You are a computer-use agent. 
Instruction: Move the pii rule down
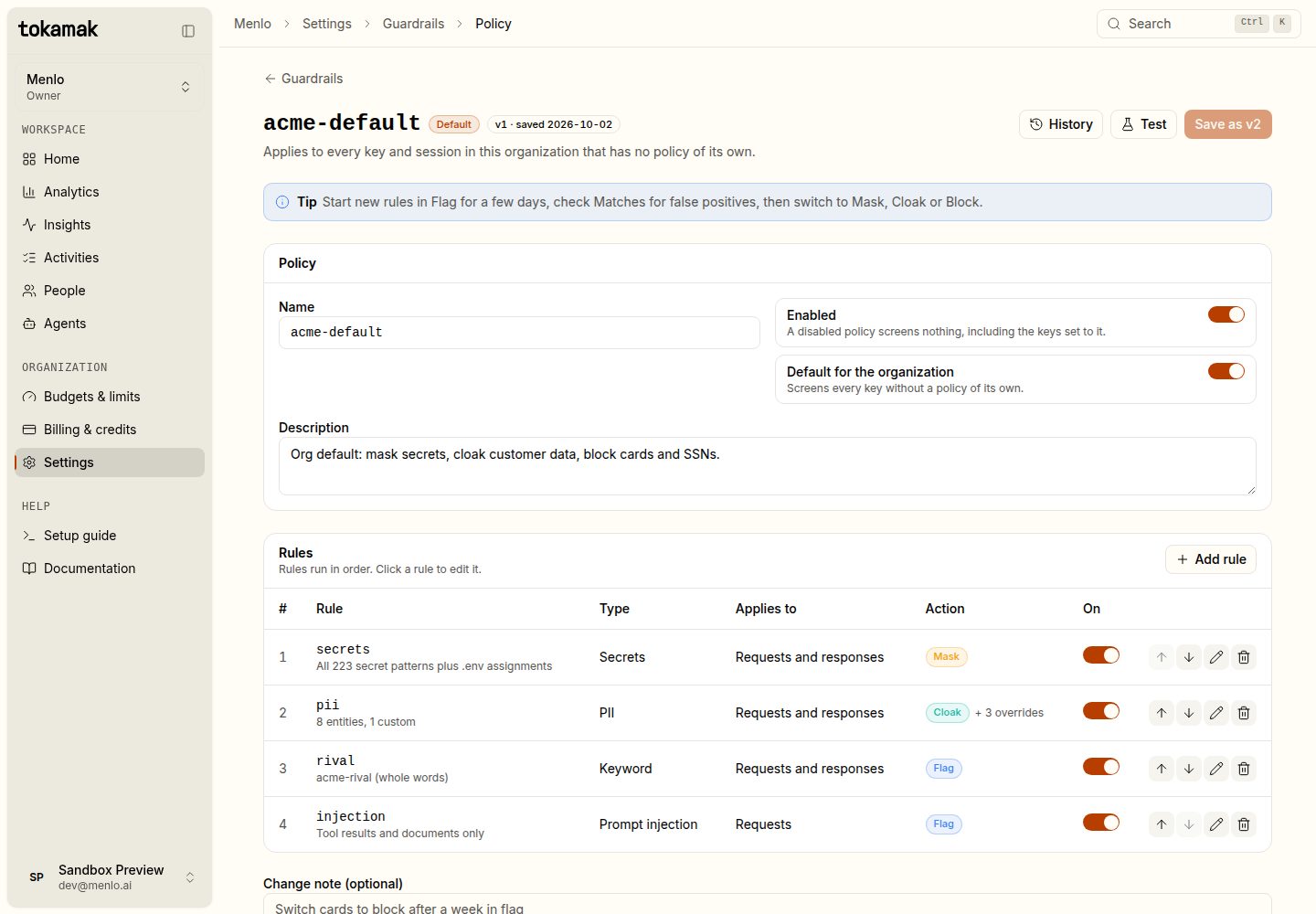1189,713
